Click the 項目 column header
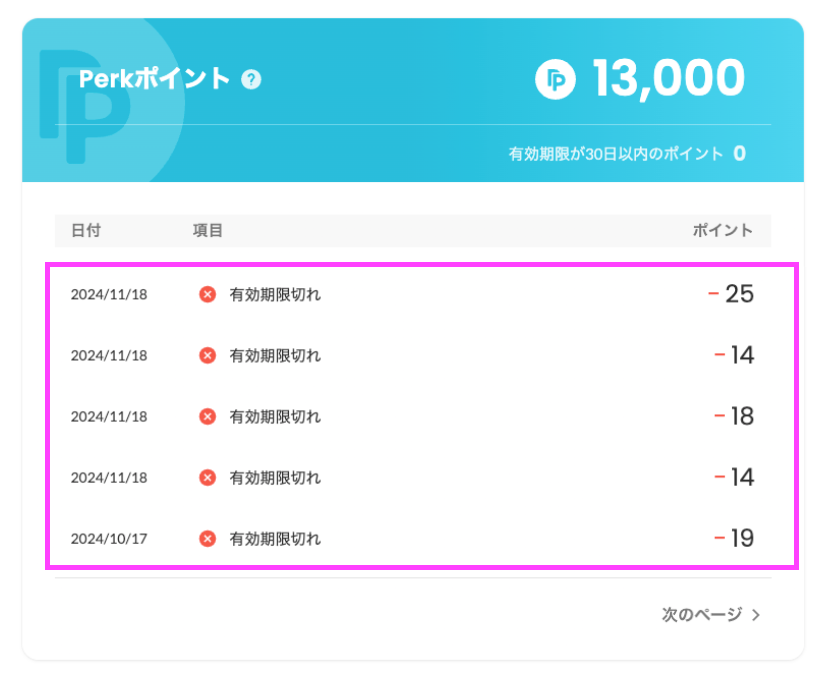The image size is (829, 679). [208, 231]
